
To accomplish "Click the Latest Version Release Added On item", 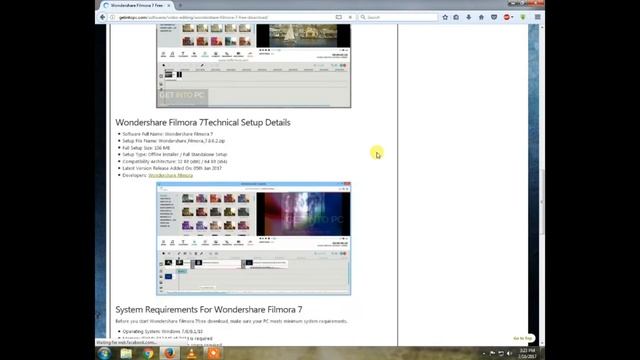I will coord(172,168).
